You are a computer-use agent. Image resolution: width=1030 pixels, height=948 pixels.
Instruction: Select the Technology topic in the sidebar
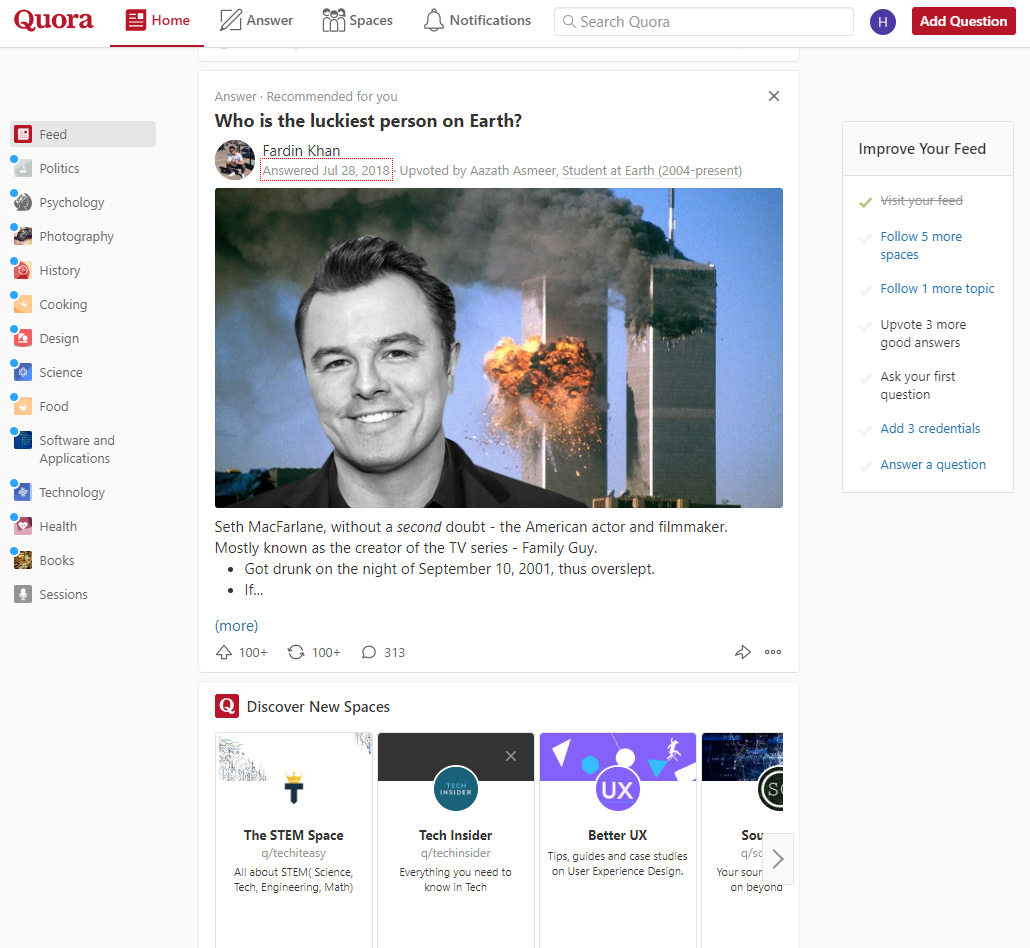click(69, 492)
